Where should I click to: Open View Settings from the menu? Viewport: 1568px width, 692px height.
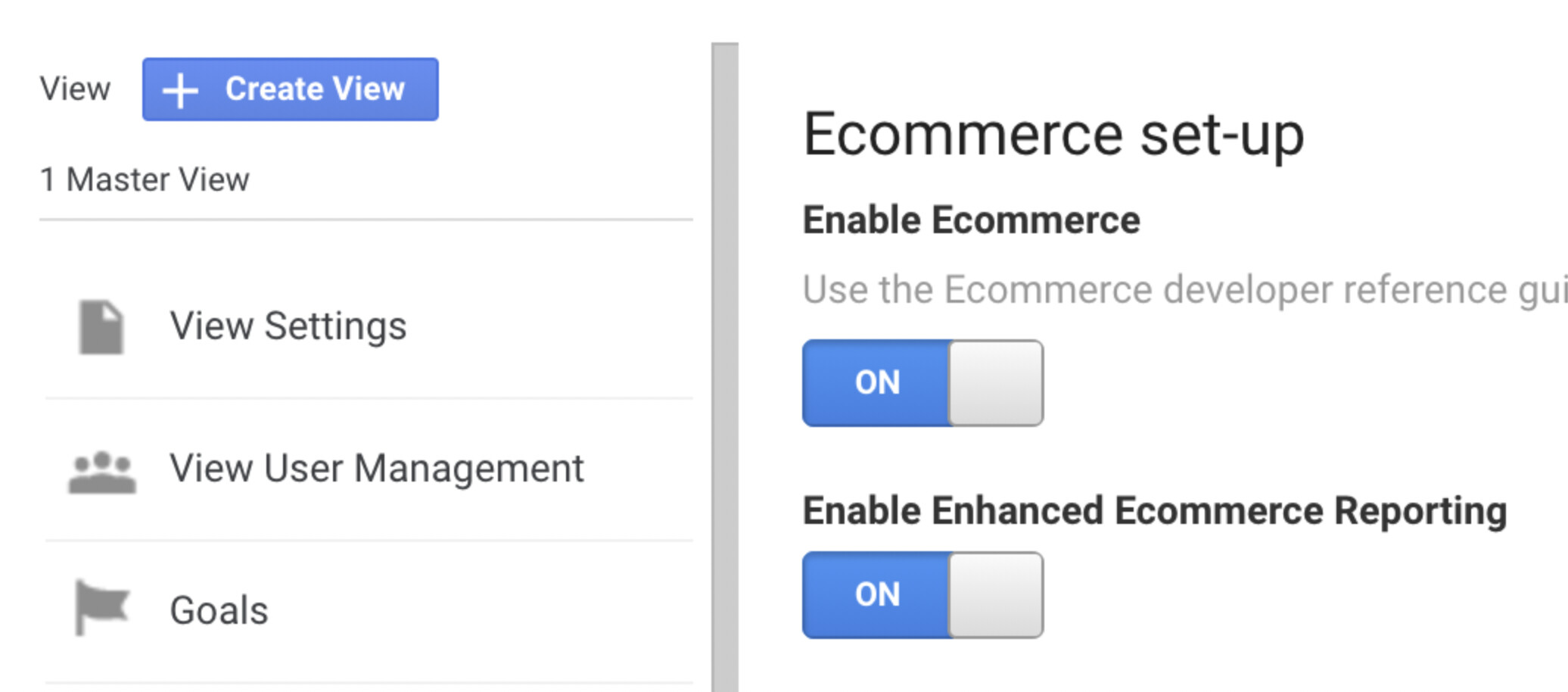tap(288, 326)
